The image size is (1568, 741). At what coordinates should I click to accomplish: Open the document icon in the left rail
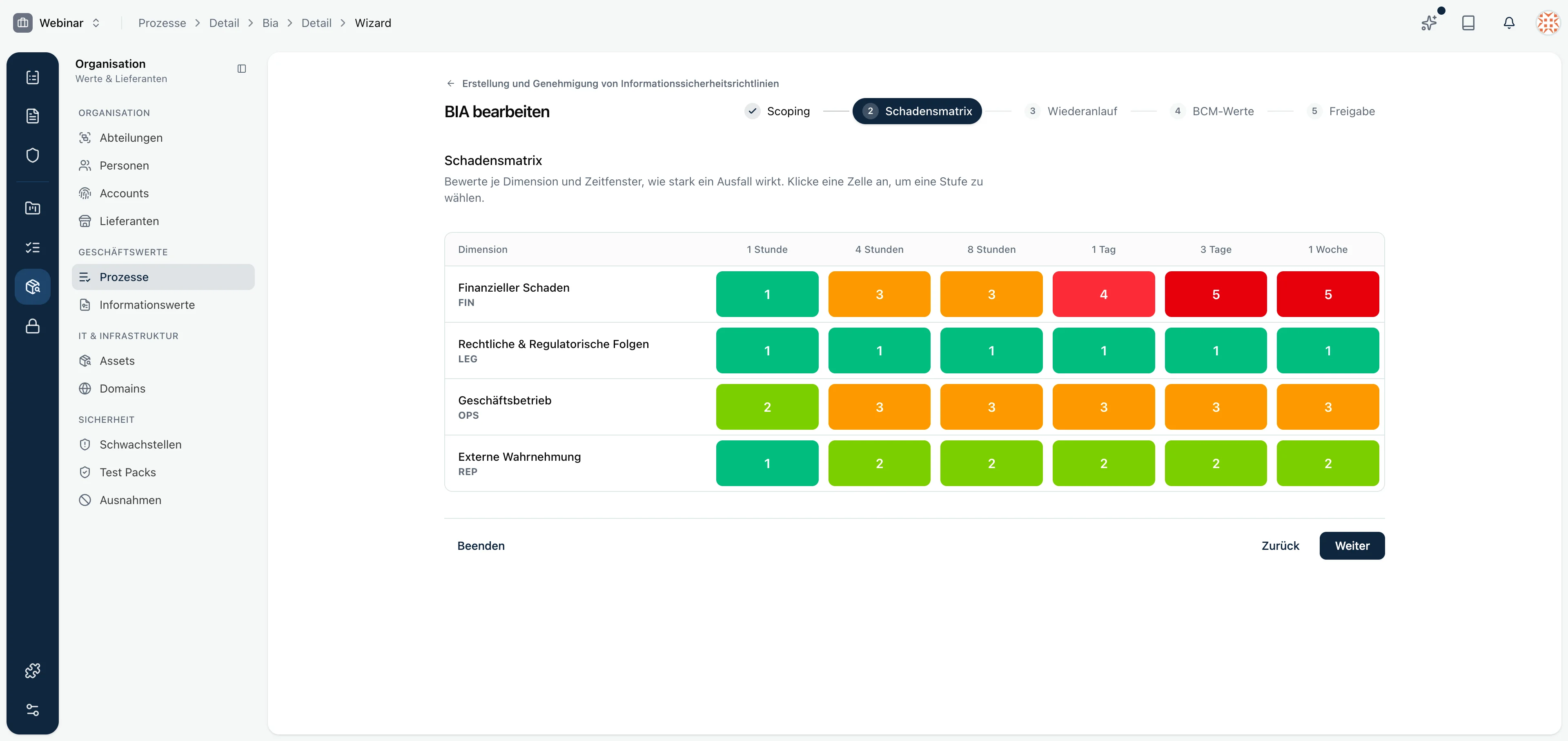[33, 116]
